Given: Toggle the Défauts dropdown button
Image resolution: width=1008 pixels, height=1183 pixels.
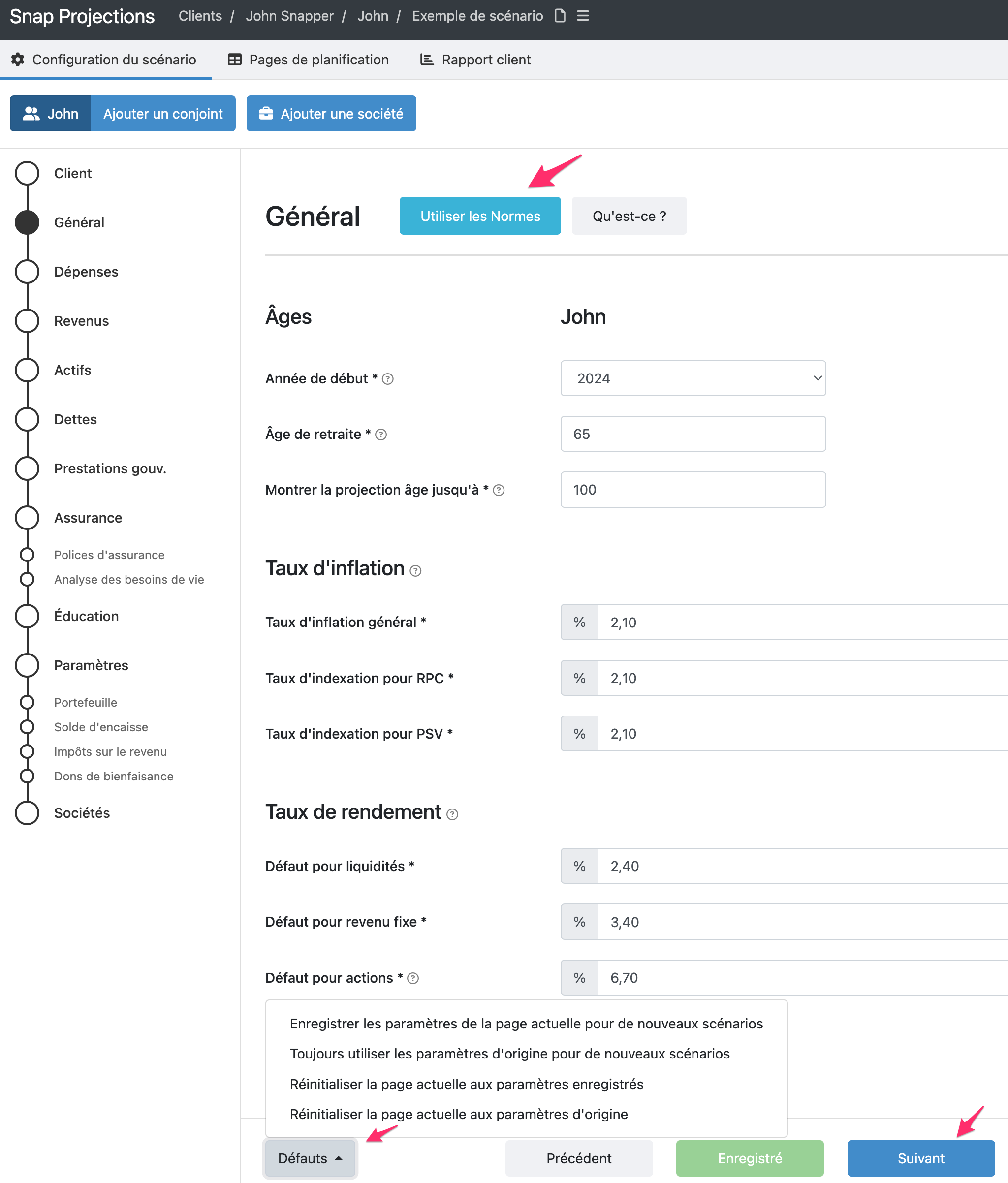Looking at the screenshot, I should point(310,1158).
